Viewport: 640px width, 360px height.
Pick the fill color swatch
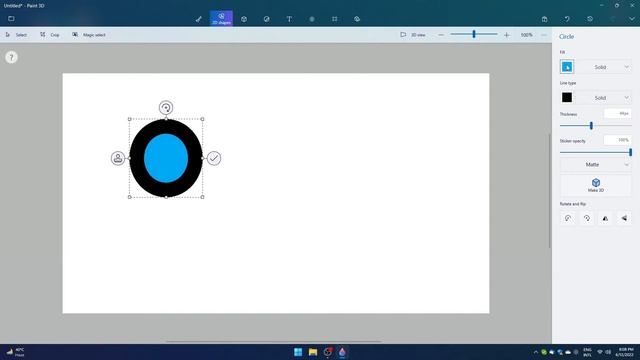tap(567, 67)
